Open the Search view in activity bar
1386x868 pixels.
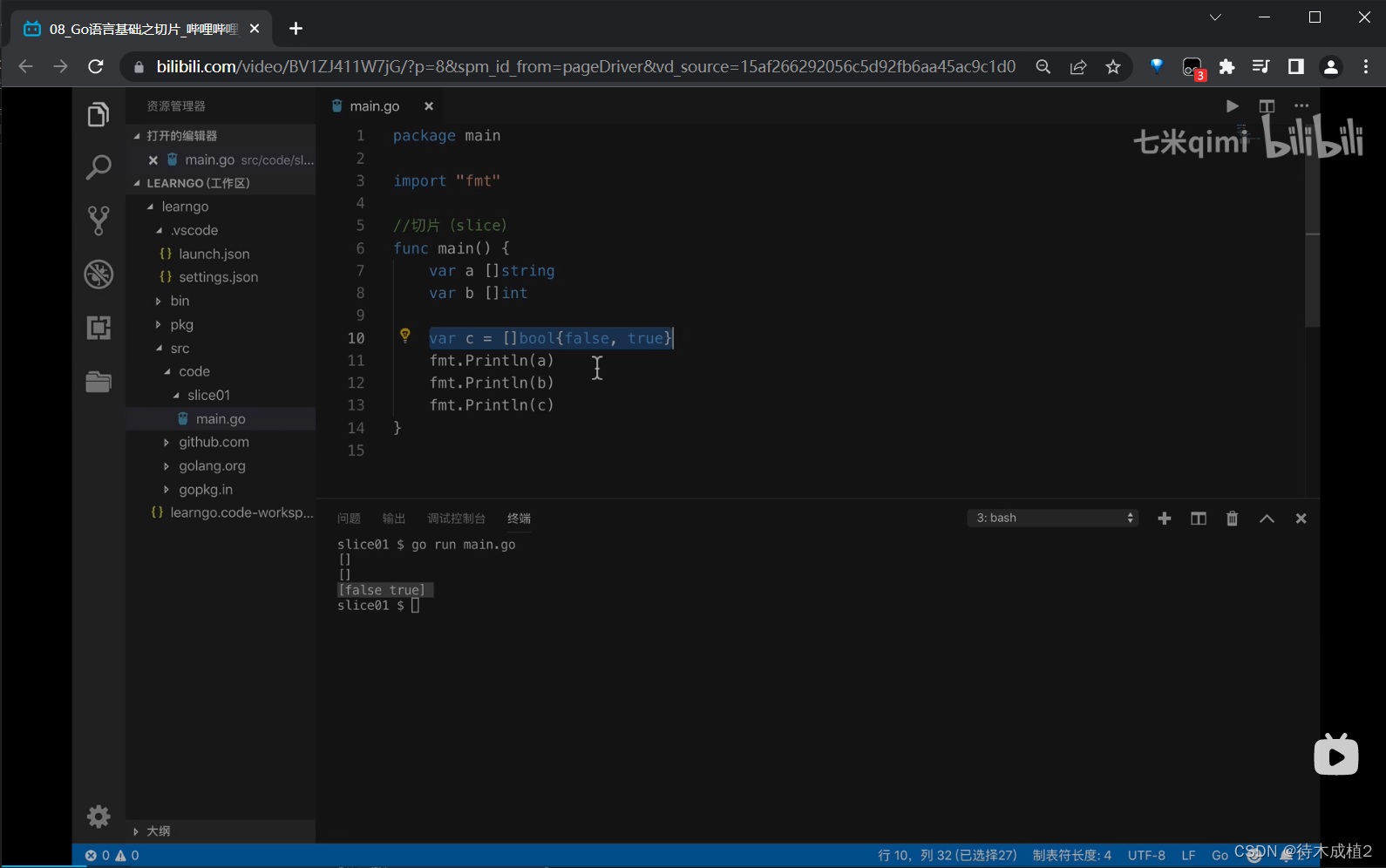click(x=99, y=167)
